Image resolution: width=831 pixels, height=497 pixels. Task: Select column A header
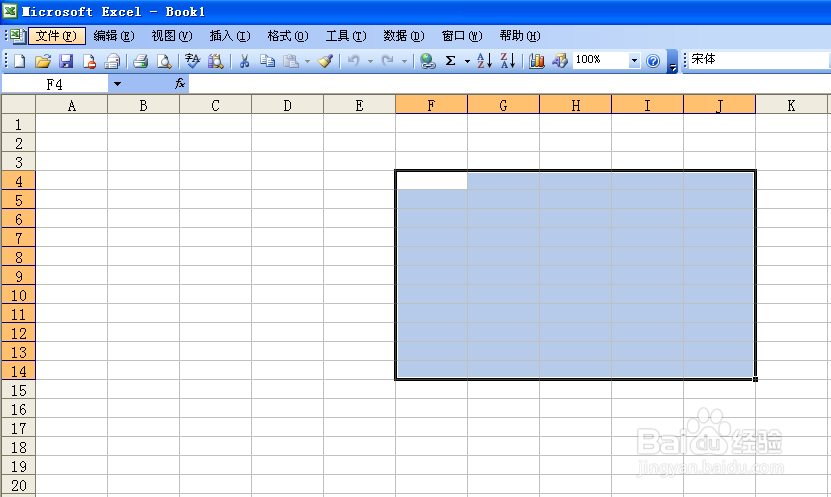point(72,105)
